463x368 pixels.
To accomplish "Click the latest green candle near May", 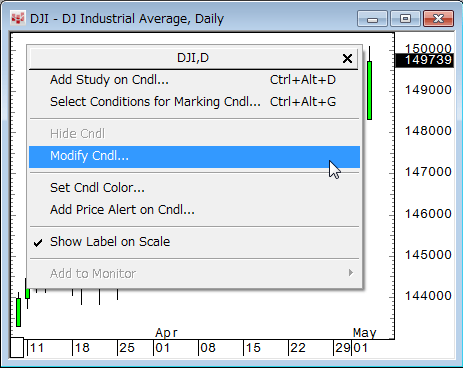I will 369,90.
